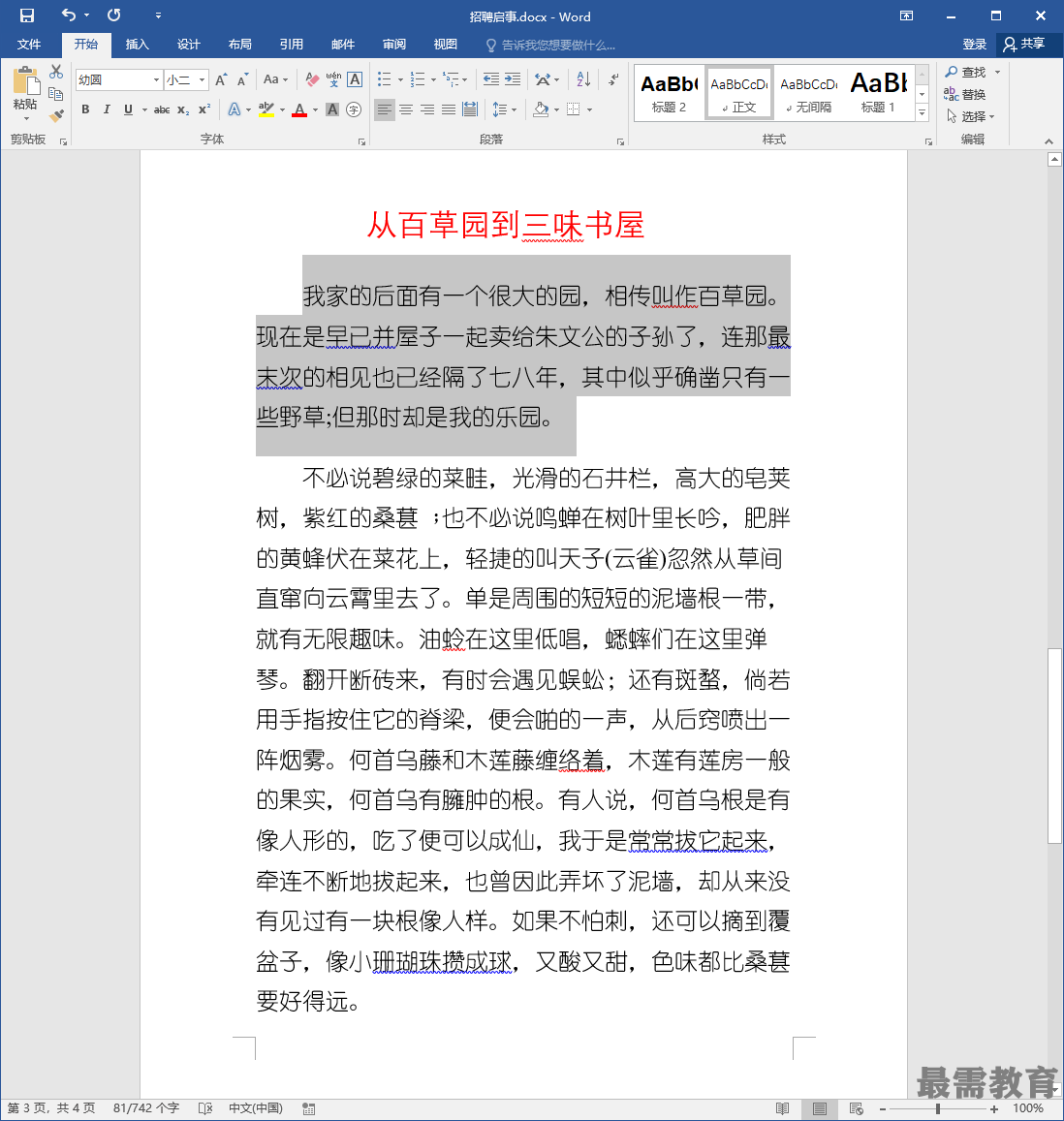Shrink font size with the shrink-font icon

point(242,79)
